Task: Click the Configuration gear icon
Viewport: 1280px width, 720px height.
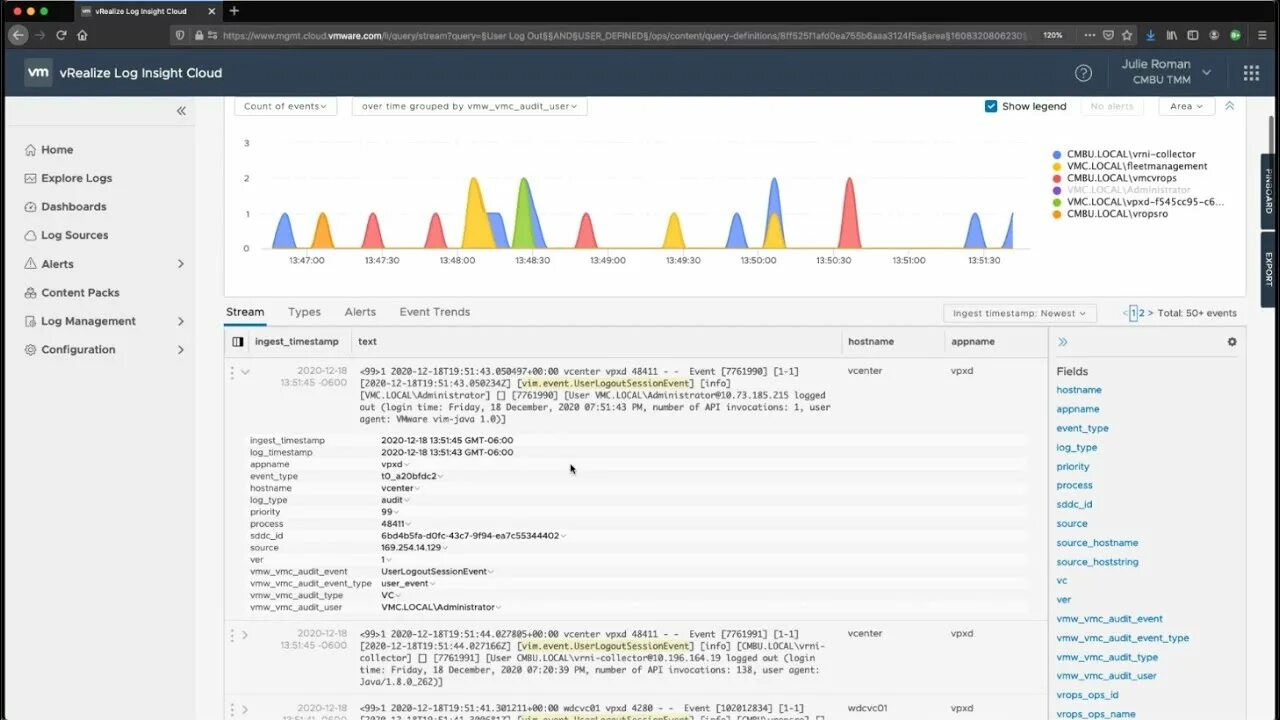Action: point(31,350)
